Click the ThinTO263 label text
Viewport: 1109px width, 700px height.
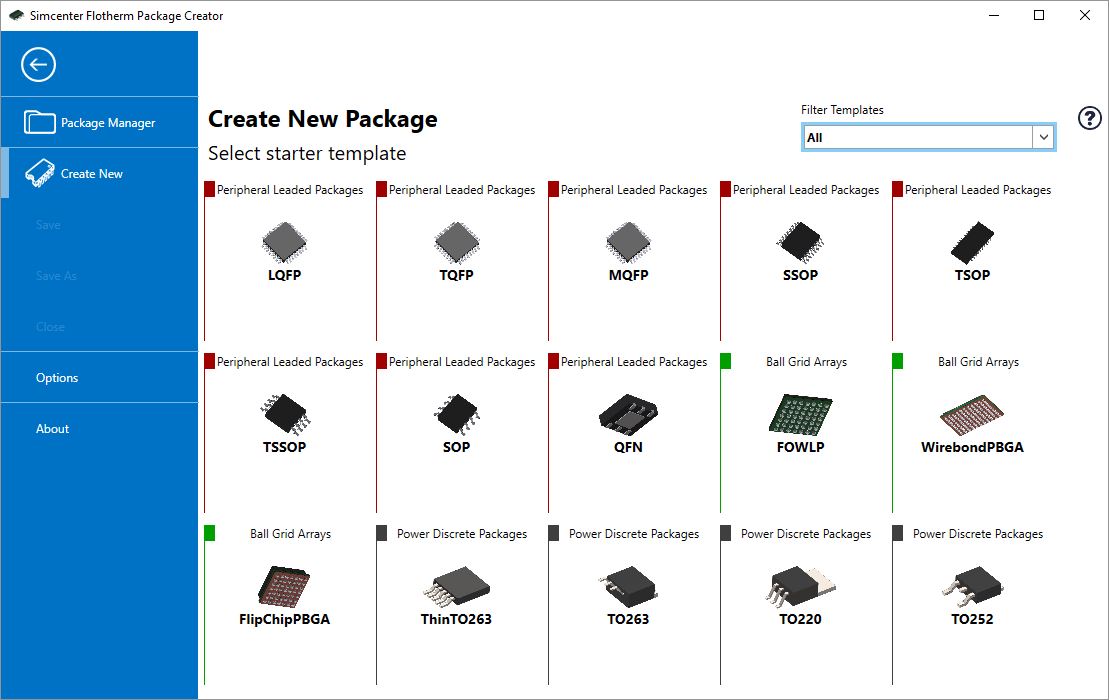coord(456,619)
